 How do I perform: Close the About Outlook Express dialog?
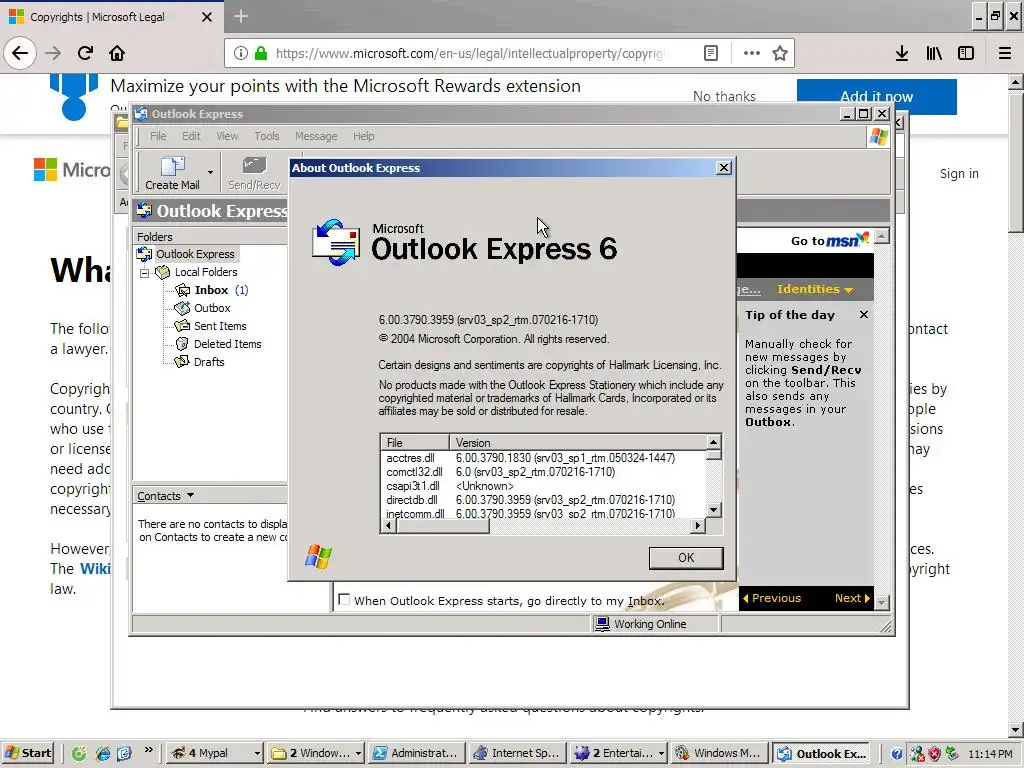724,168
